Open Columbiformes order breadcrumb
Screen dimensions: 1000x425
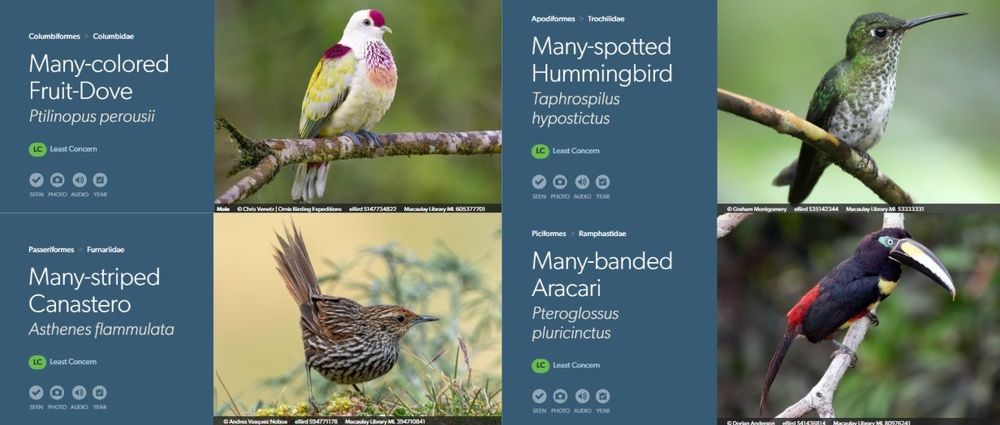click(54, 36)
